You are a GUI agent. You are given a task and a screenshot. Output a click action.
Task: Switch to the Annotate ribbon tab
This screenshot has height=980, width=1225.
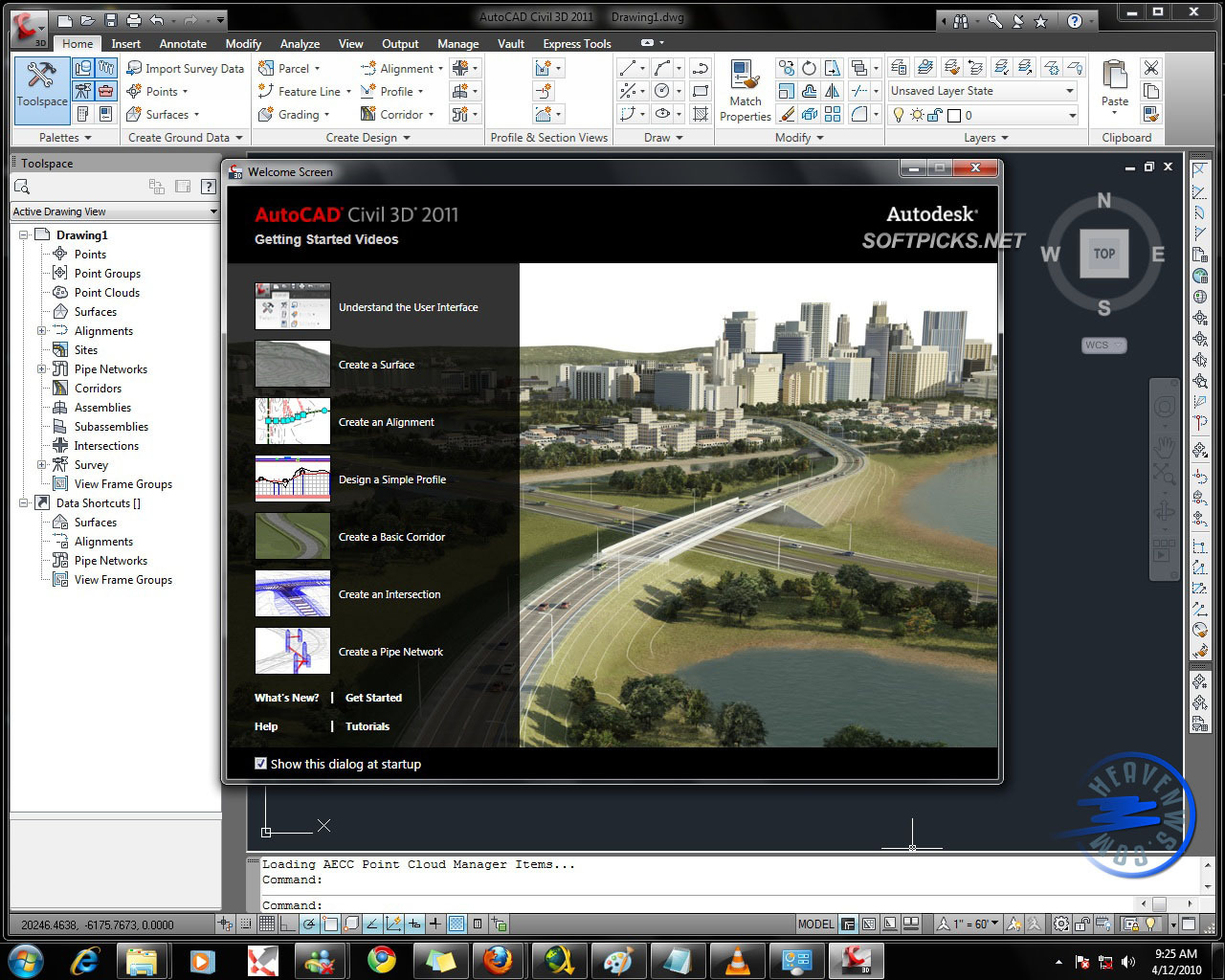click(182, 43)
